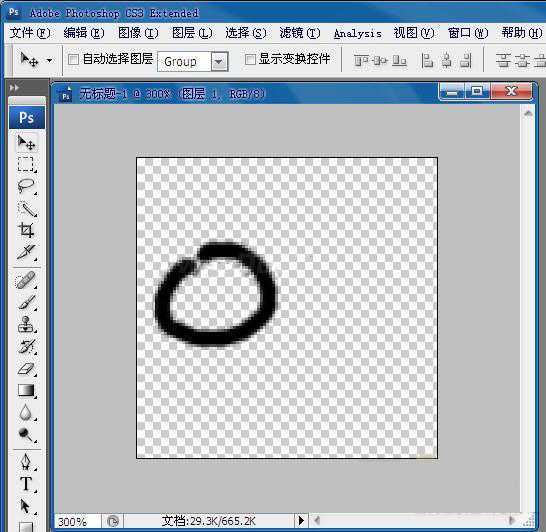Image resolution: width=546 pixels, height=532 pixels.
Task: Open the 图层(L) menu
Action: (192, 33)
